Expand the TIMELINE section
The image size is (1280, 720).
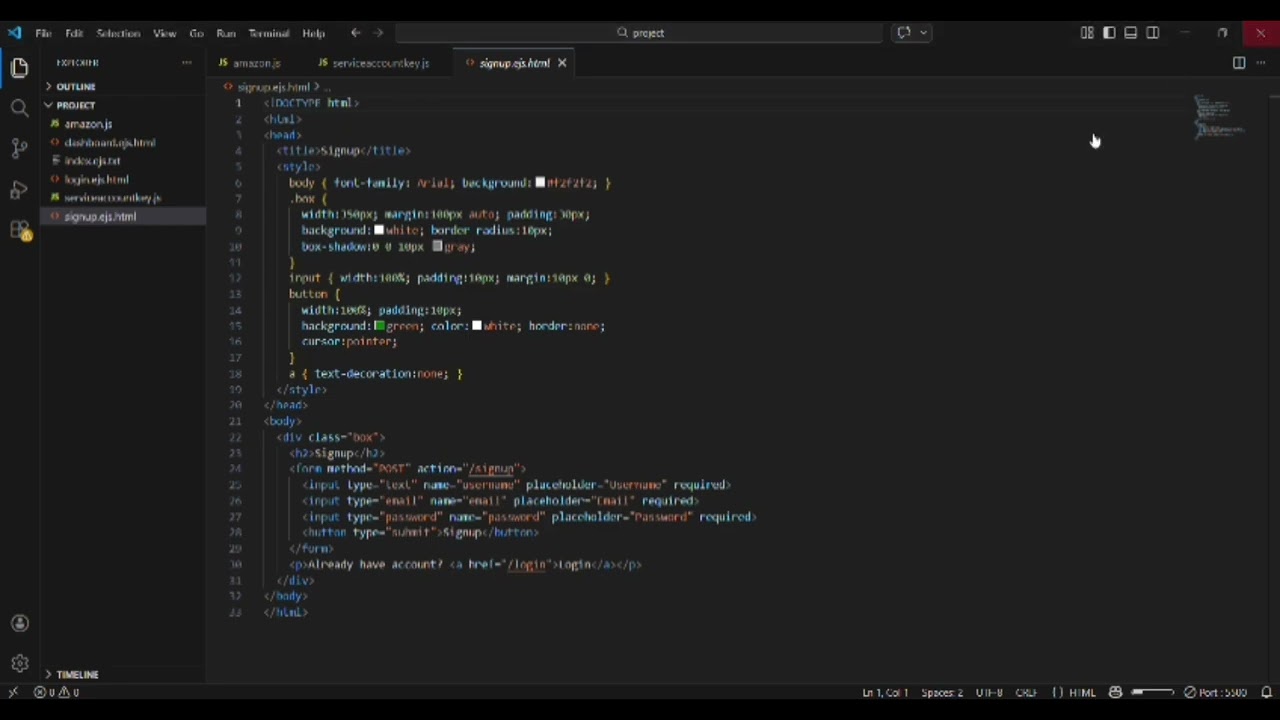(x=77, y=675)
